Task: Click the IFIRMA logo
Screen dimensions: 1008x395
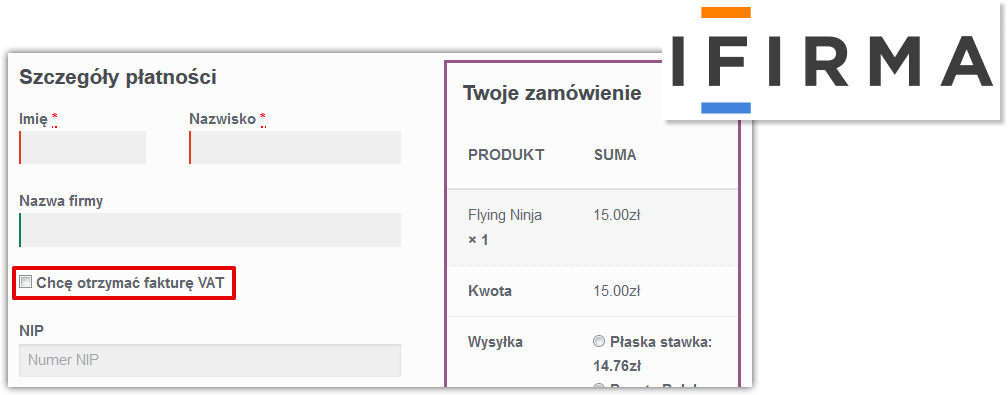Action: (x=831, y=60)
